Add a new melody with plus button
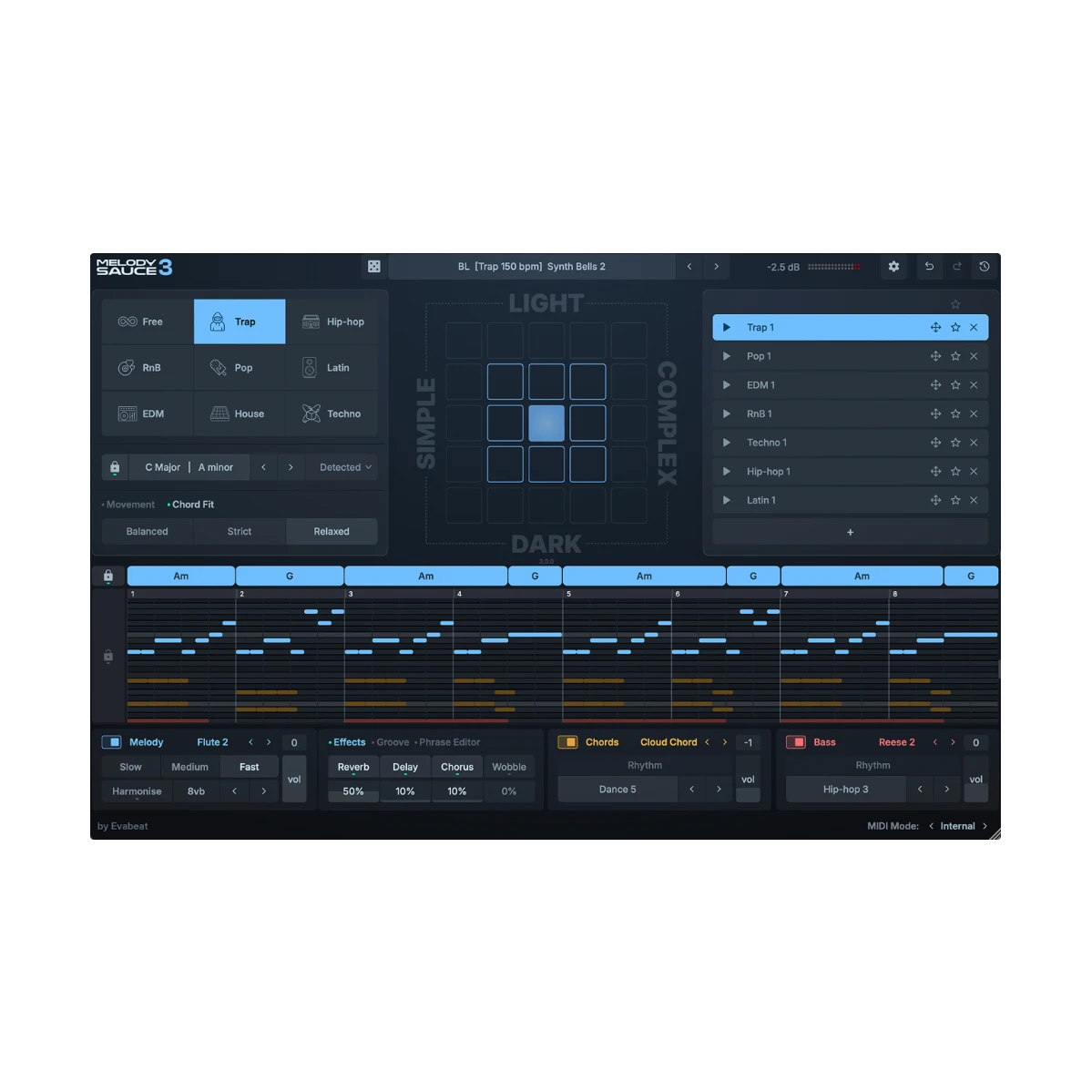The width and height of the screenshot is (1092, 1092). coord(850,532)
